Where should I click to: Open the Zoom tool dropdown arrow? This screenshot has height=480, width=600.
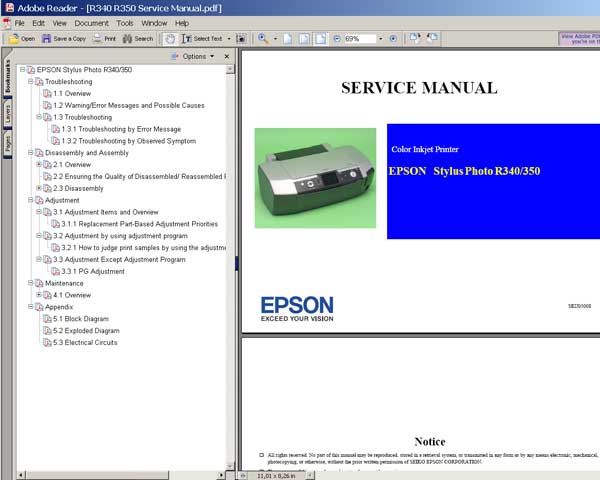275,39
